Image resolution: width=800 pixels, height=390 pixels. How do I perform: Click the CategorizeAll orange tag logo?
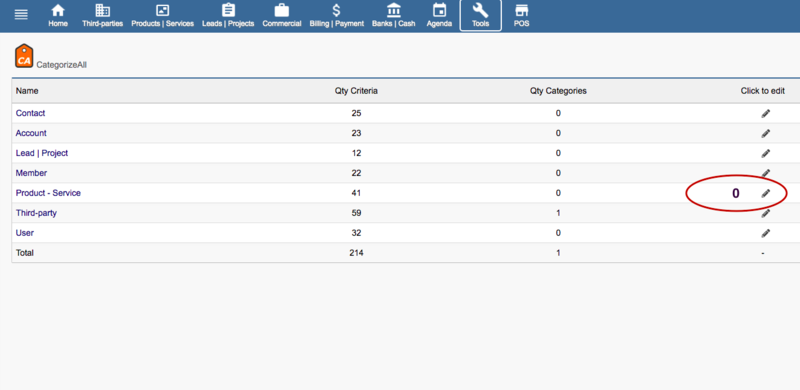click(x=24, y=56)
